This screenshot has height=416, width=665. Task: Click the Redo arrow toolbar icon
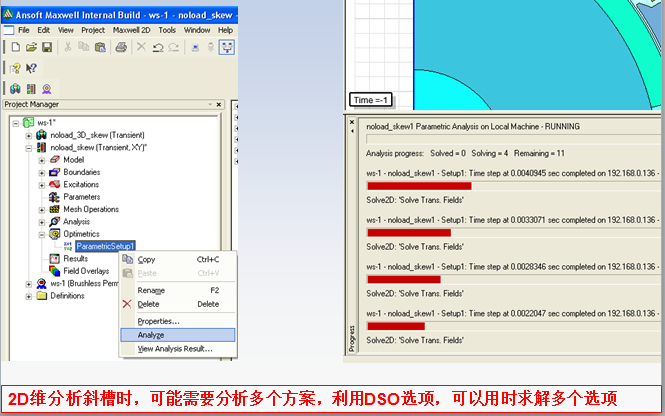click(173, 47)
